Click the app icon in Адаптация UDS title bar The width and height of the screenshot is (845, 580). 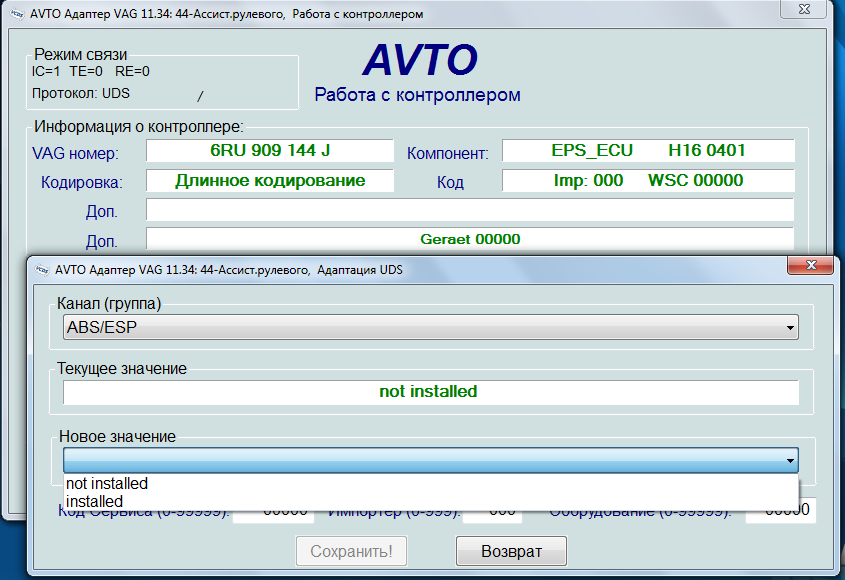click(42, 270)
